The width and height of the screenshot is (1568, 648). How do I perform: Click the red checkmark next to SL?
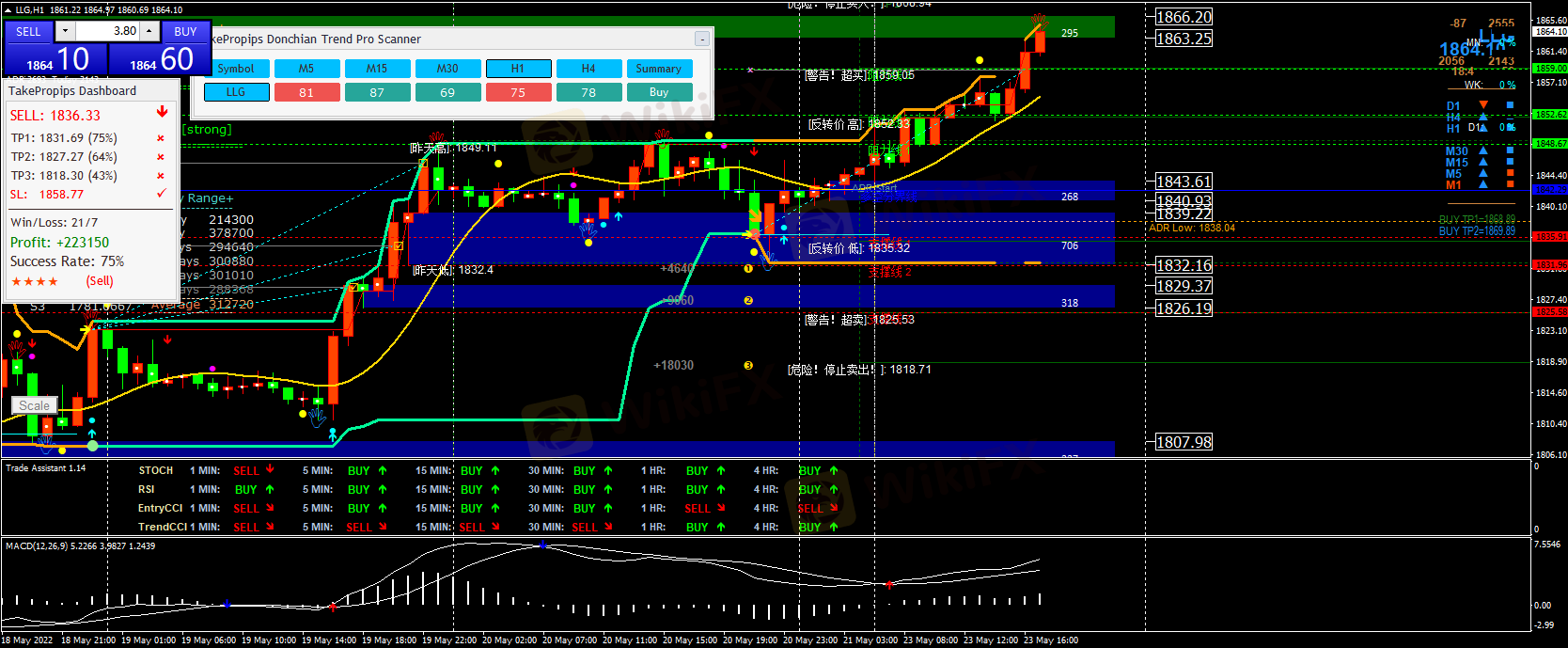[162, 194]
